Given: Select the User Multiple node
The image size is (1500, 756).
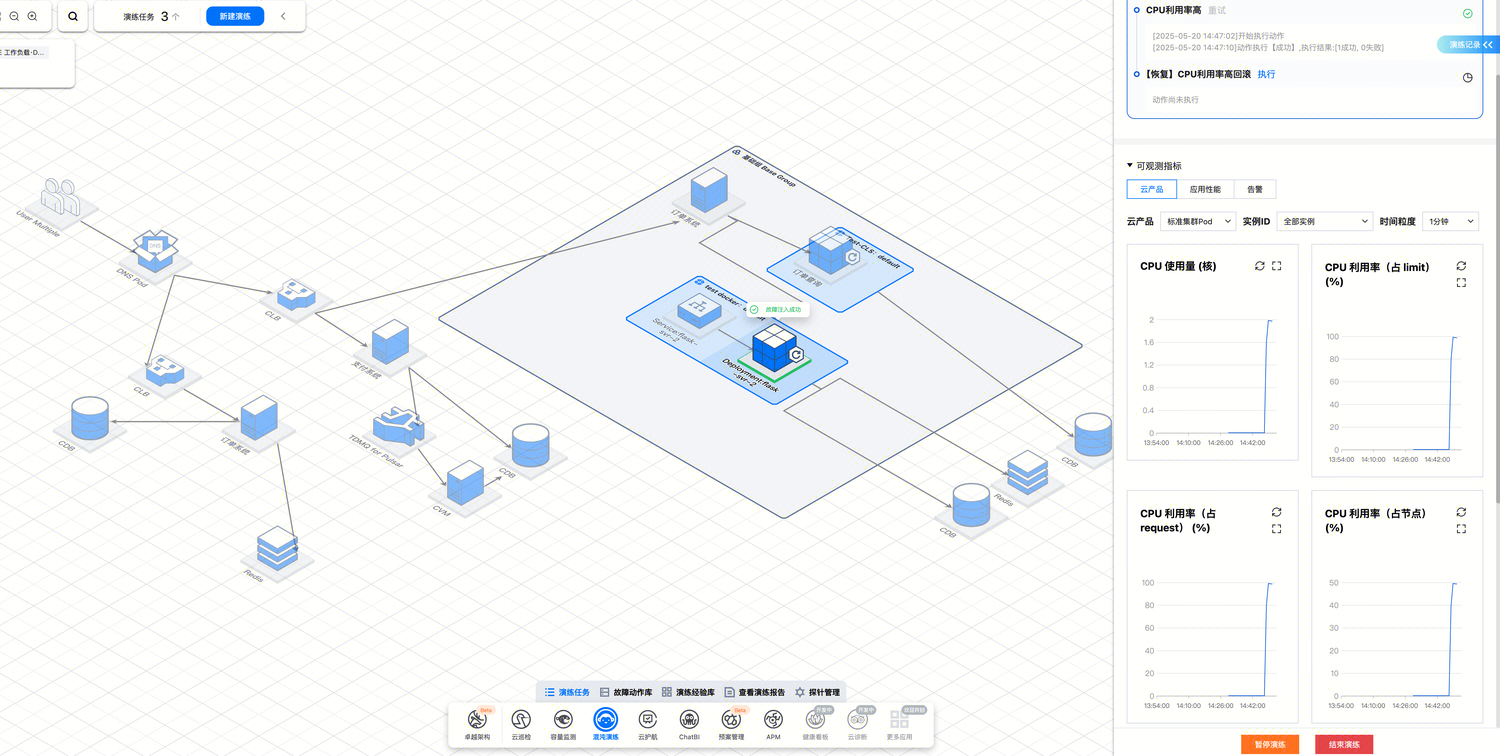Looking at the screenshot, I should click(x=58, y=200).
